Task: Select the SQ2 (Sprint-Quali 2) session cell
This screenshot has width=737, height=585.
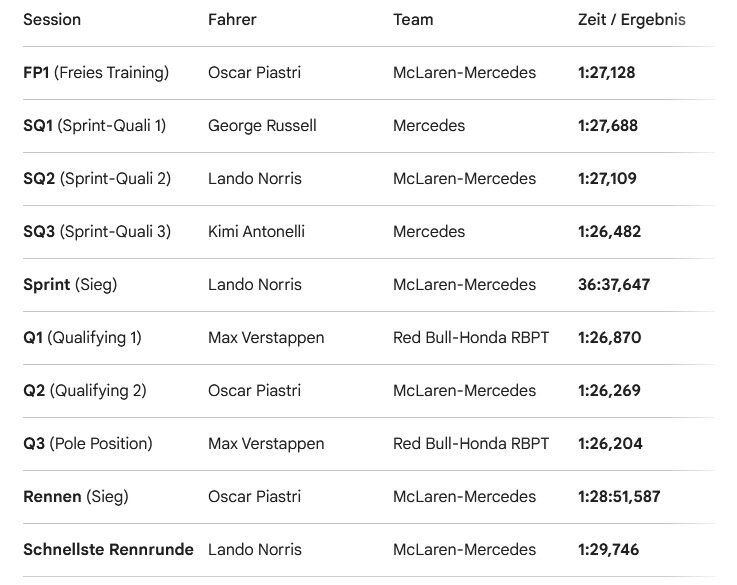Action: (97, 179)
